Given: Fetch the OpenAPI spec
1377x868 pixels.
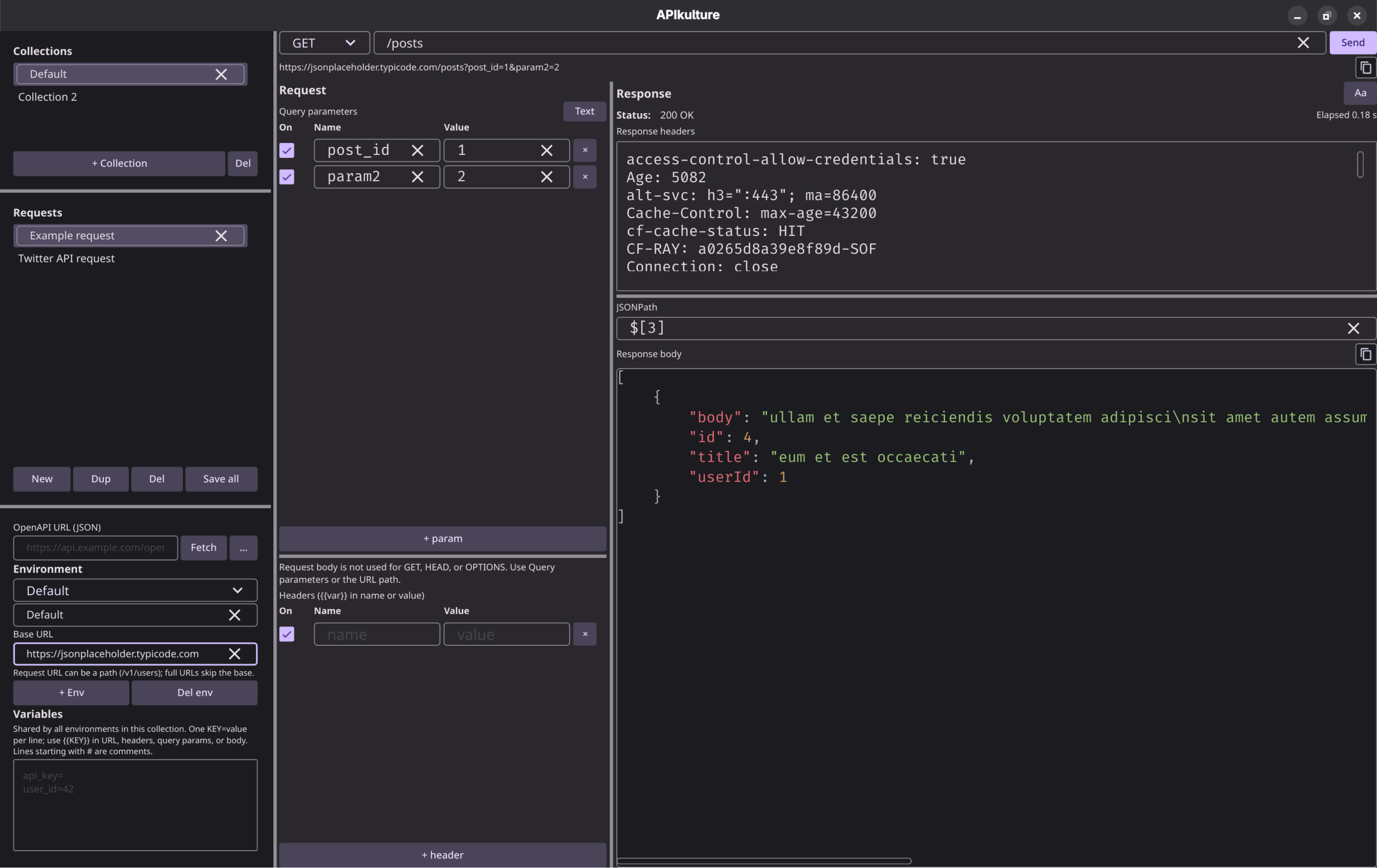Looking at the screenshot, I should (203, 548).
